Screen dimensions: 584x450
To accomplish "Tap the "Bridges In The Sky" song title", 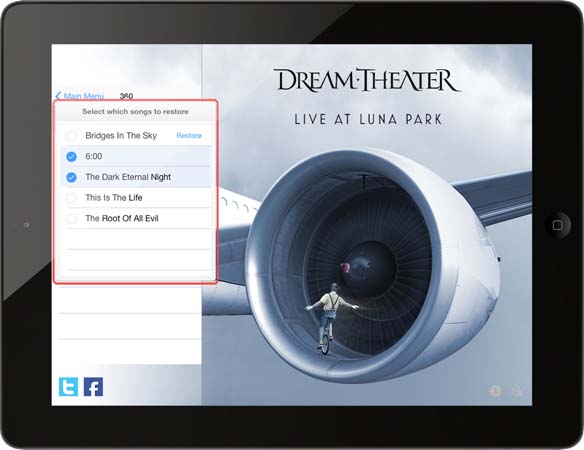I will (121, 136).
